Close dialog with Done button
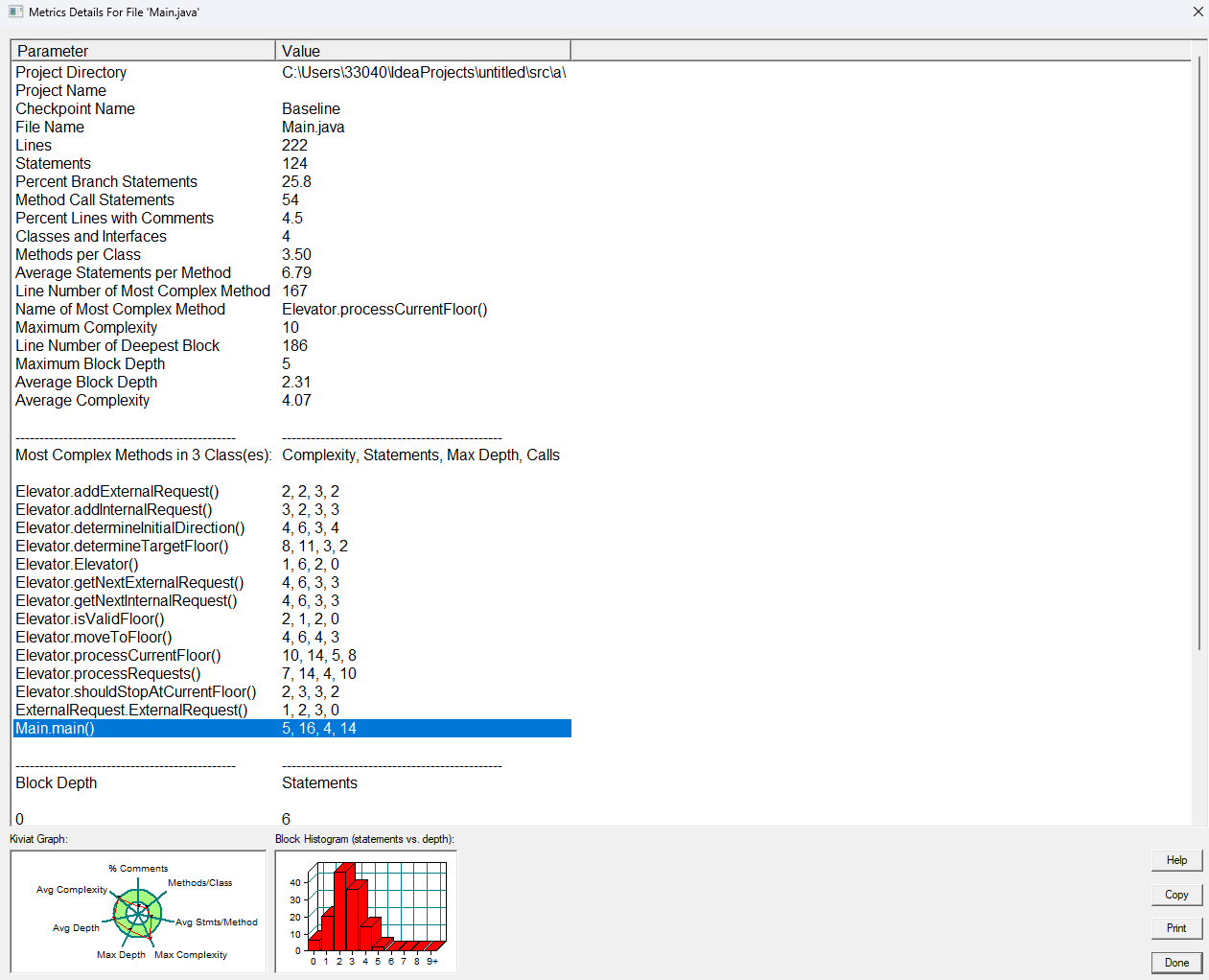Screen dimensions: 1209x980 (x=1176, y=963)
